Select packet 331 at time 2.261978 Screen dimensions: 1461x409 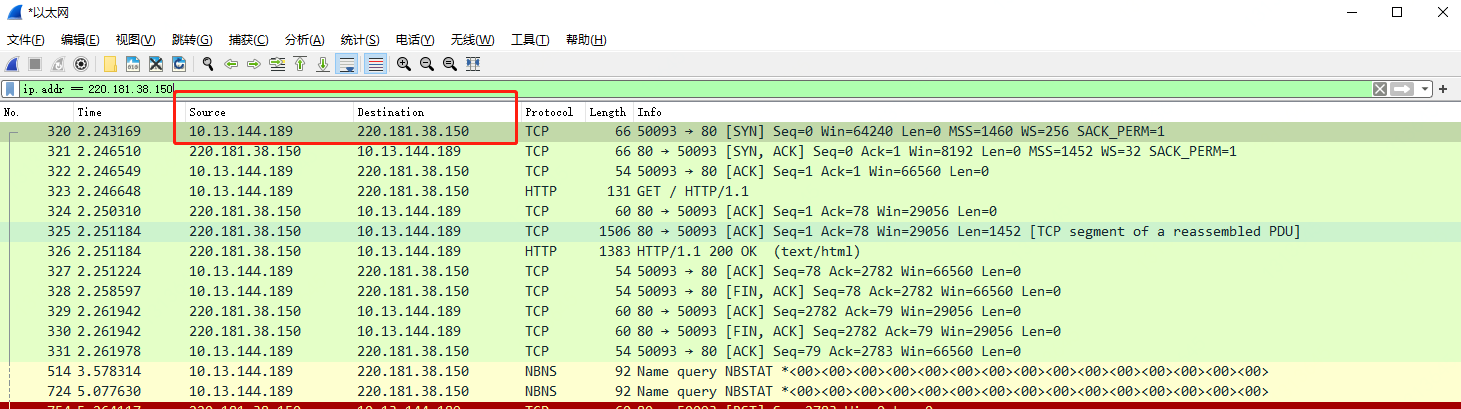[x=730, y=351]
